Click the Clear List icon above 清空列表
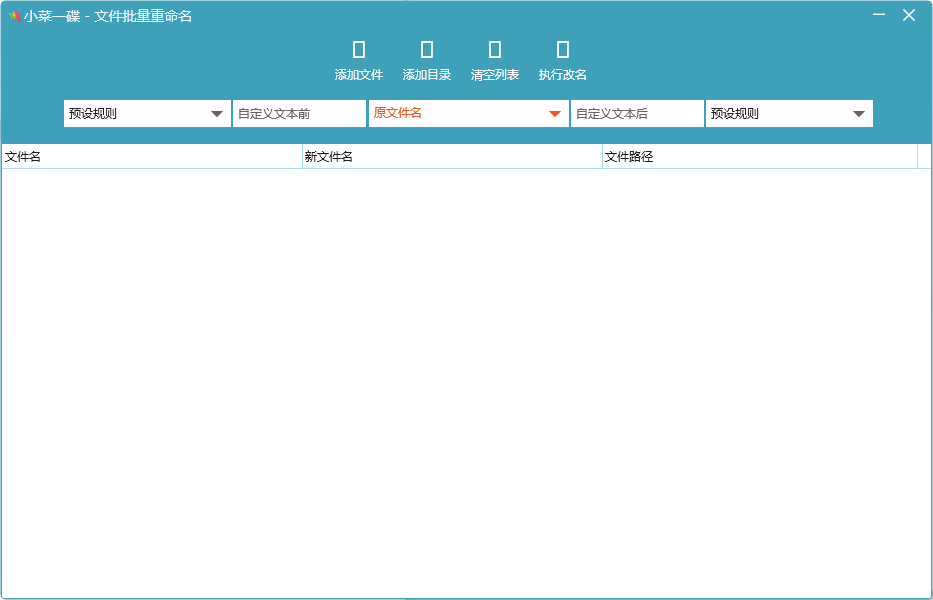The height and width of the screenshot is (600, 933). (x=495, y=50)
